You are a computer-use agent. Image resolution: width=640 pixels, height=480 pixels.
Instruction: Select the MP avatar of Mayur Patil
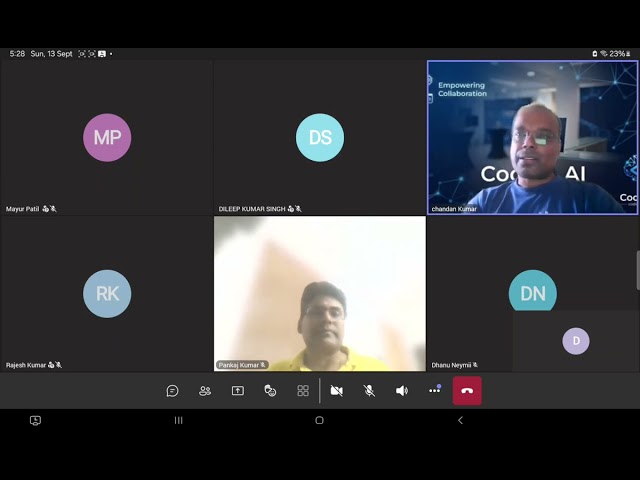[107, 138]
